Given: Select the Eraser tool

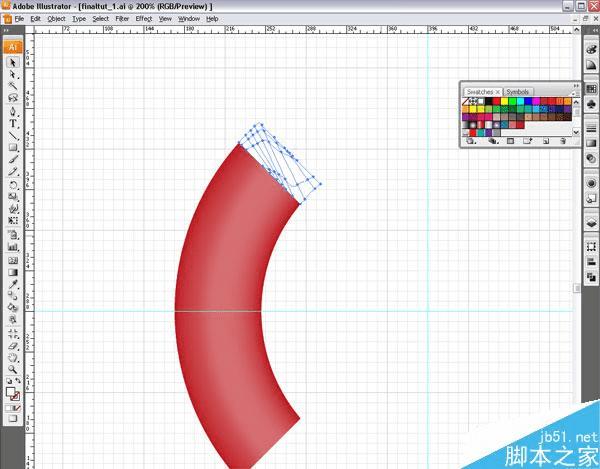Looking at the screenshot, I should 13,345.
